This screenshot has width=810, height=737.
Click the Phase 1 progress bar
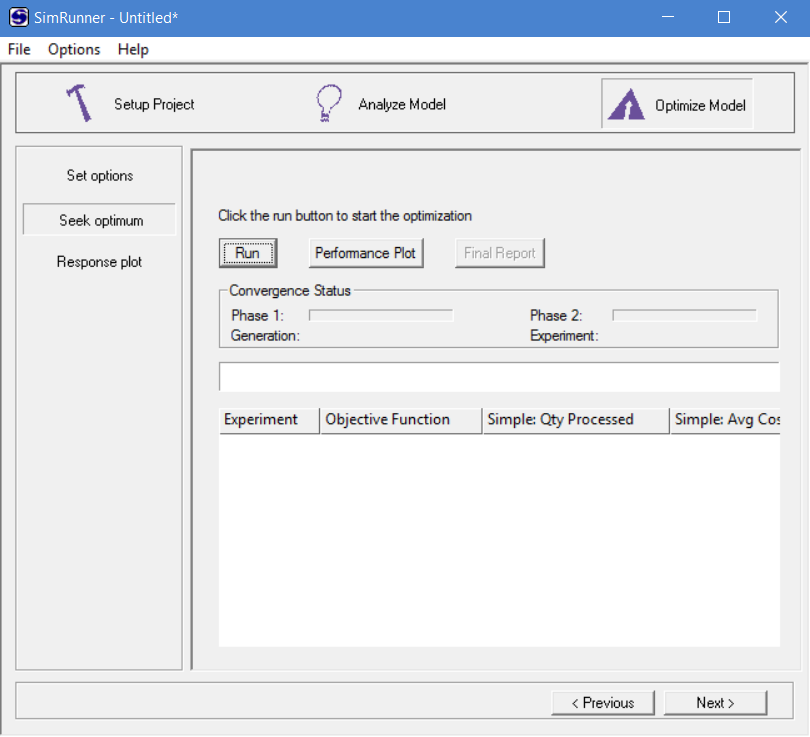pos(381,316)
